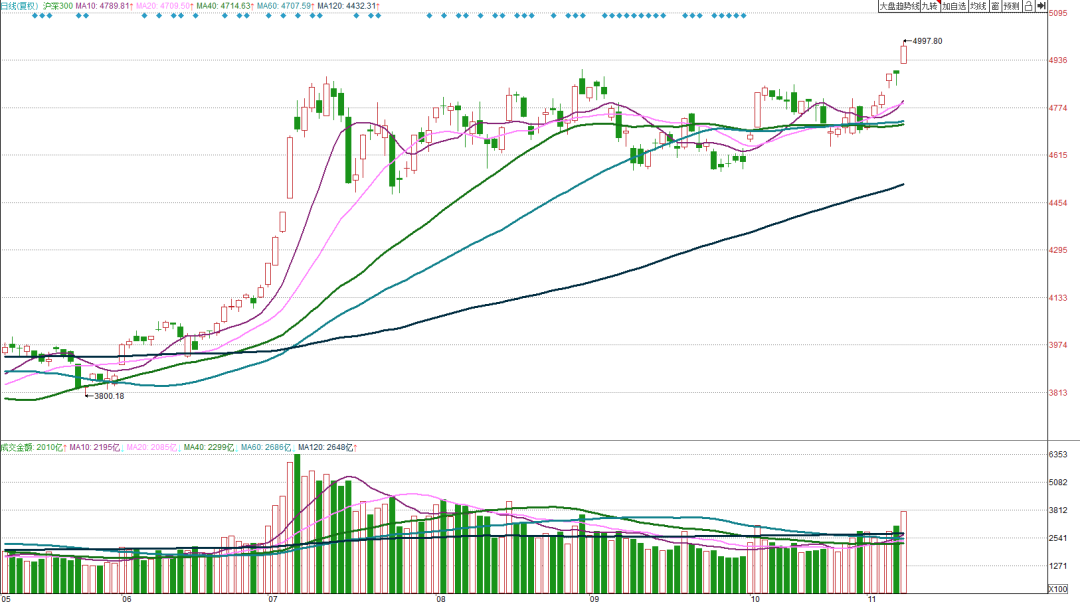
Task: Click the volume MA60: 2686亿 label
Action: pos(268,448)
